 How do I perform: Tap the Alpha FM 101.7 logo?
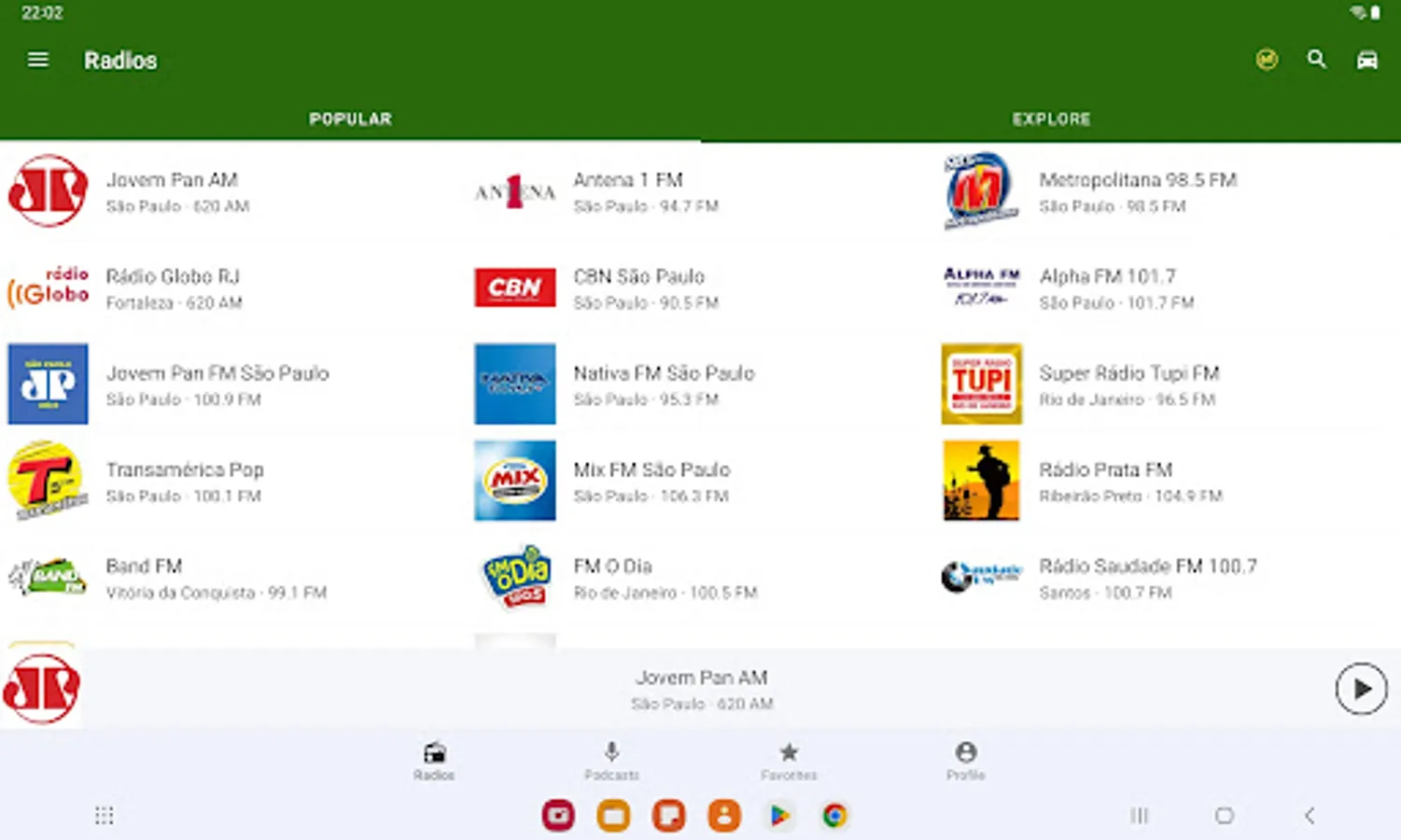(981, 286)
